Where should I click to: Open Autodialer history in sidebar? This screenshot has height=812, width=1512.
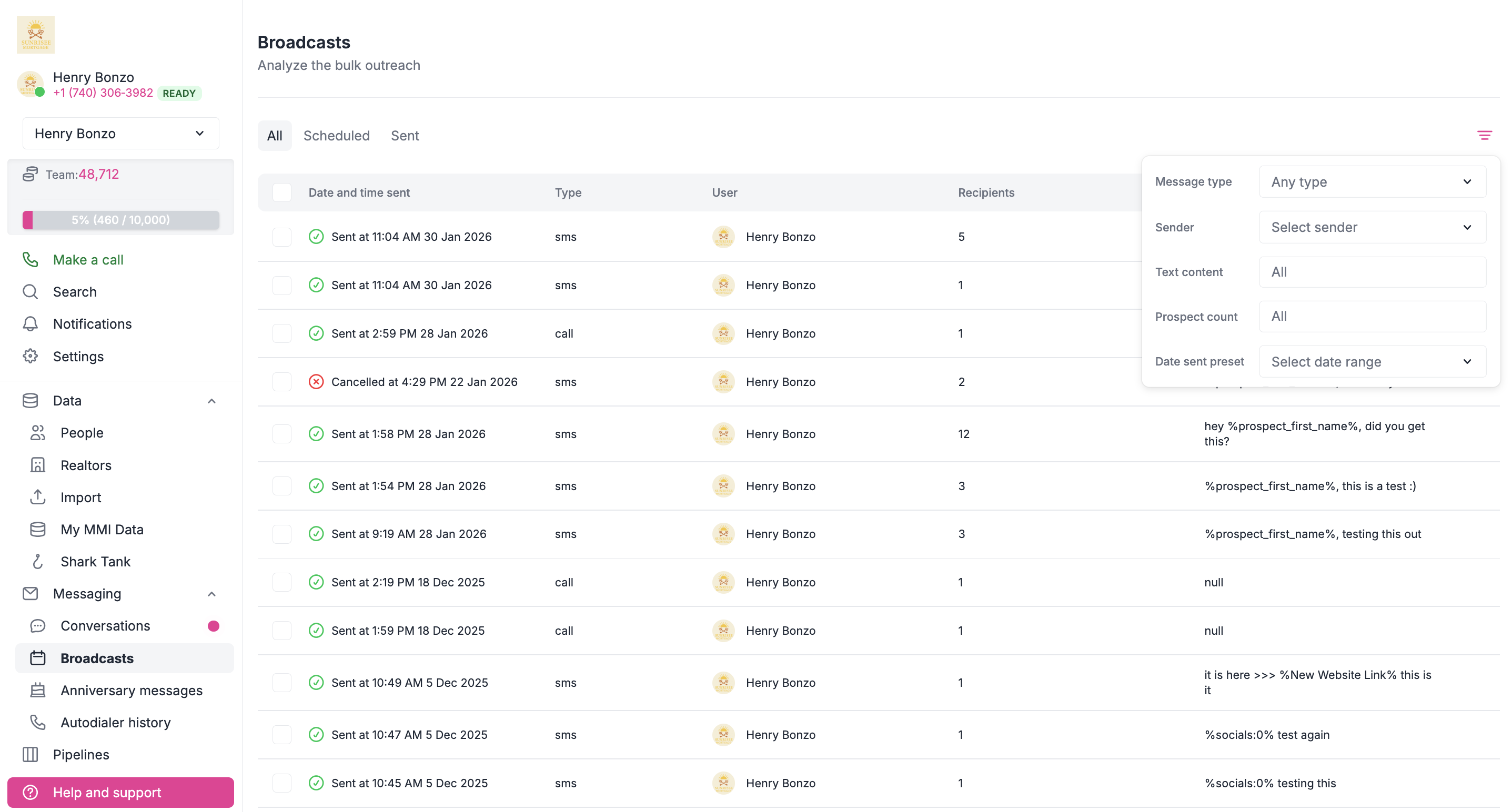(x=125, y=722)
